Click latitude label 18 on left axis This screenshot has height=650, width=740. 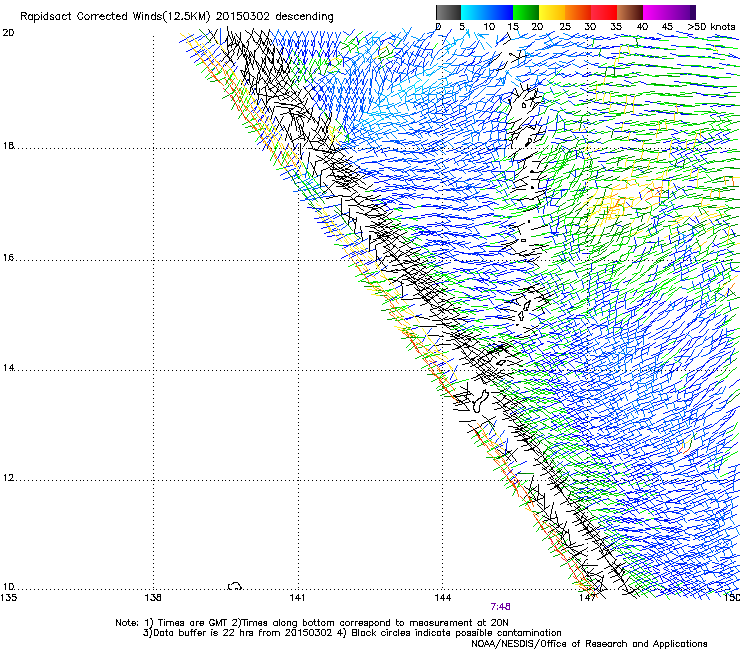[8, 145]
